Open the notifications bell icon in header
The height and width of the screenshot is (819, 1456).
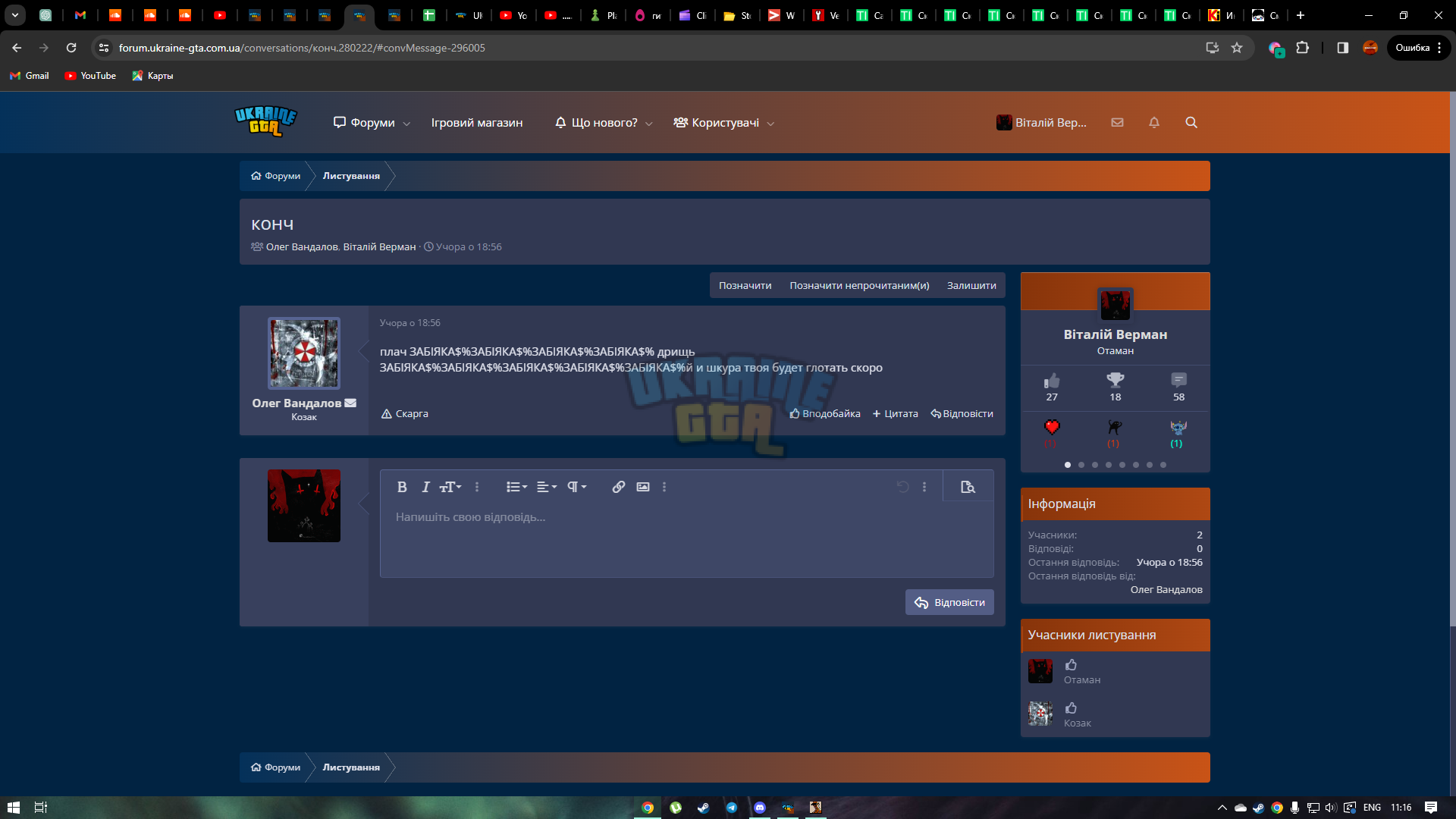1154,122
